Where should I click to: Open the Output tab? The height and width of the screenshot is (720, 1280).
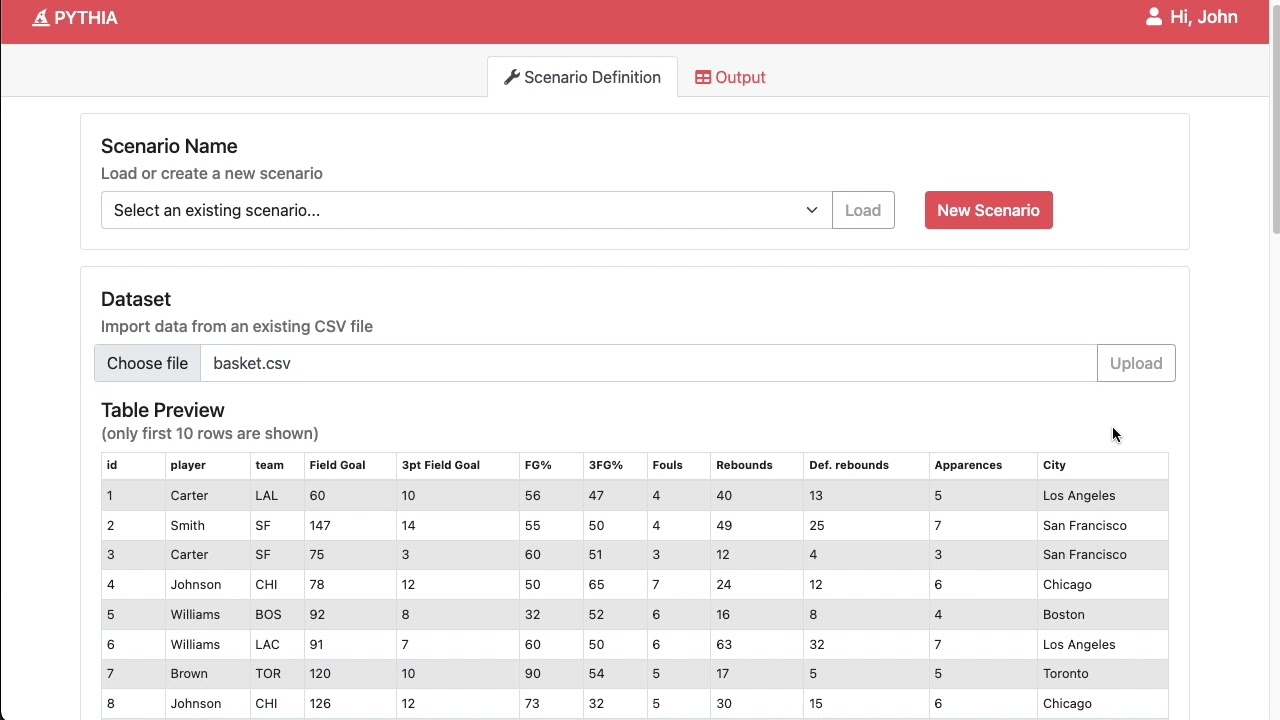pos(730,77)
